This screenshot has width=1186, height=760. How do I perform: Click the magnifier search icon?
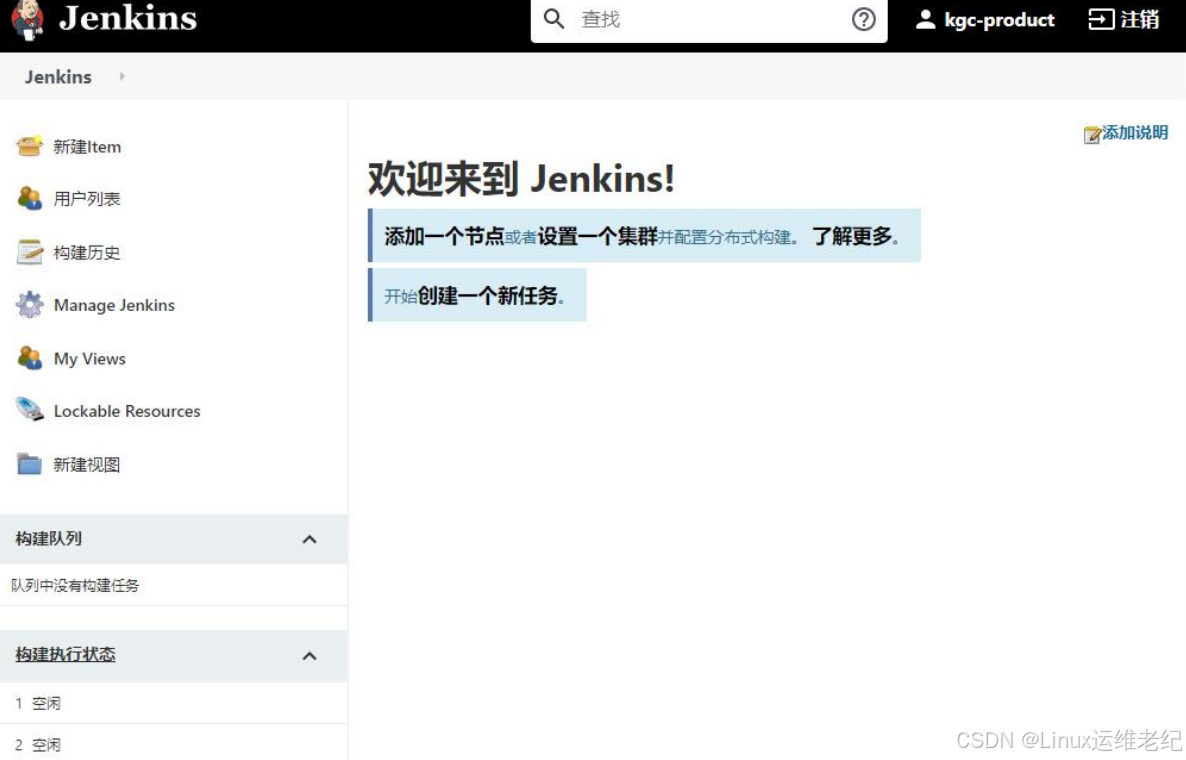pyautogui.click(x=554, y=19)
